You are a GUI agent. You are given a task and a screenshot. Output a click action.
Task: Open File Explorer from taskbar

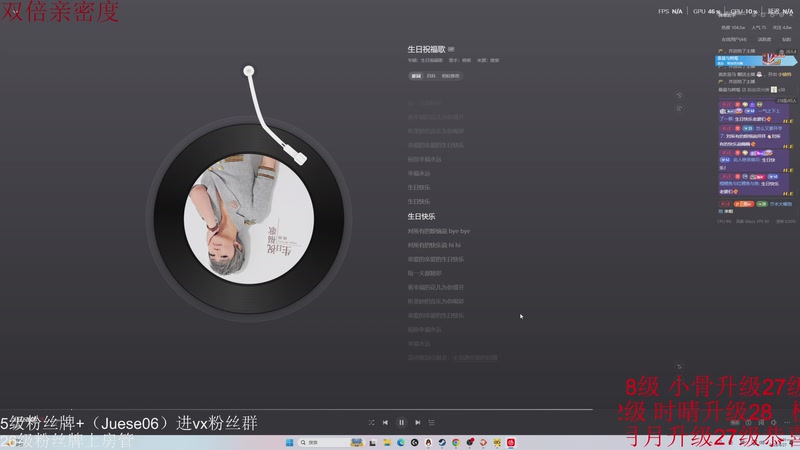tap(387, 442)
